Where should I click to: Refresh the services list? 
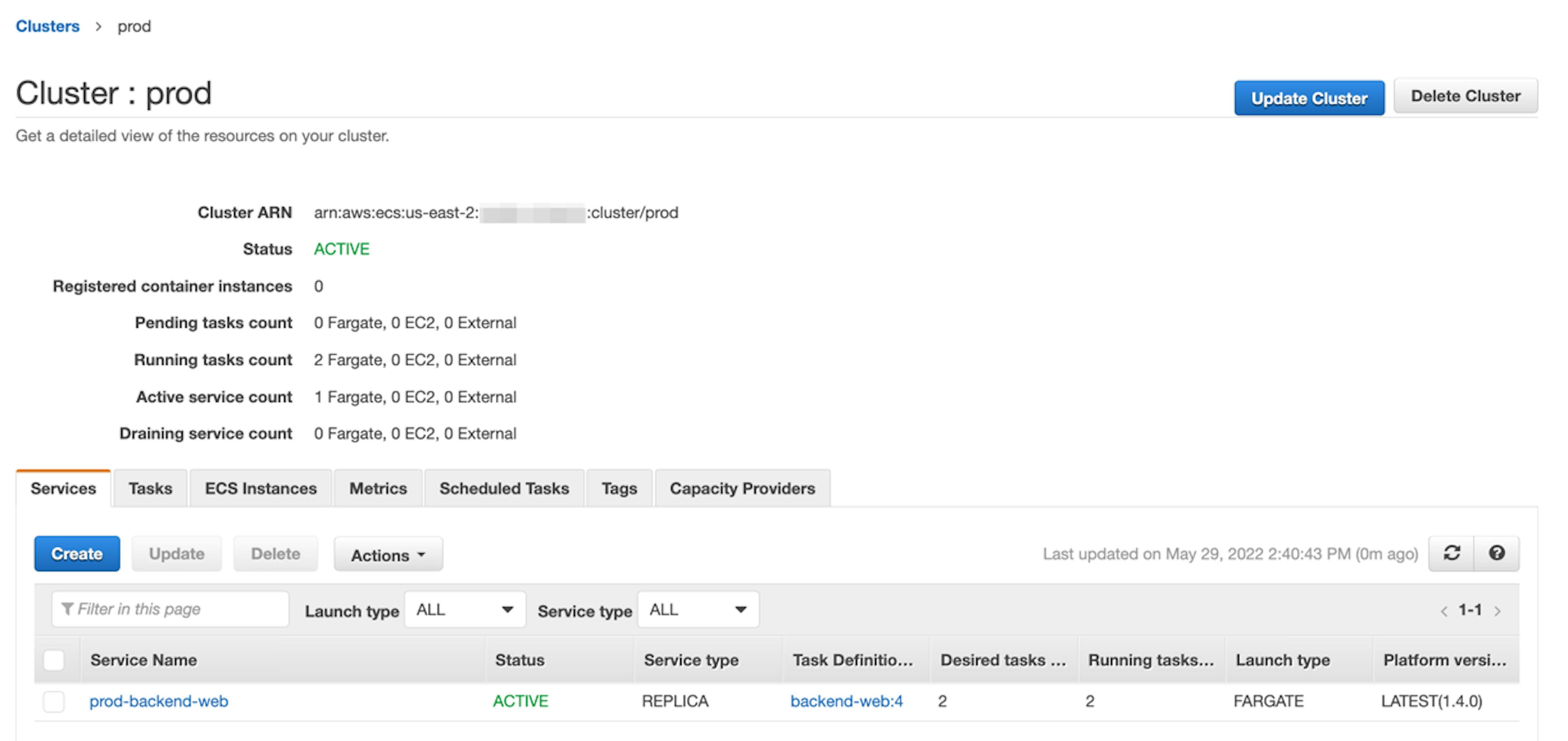[1452, 553]
